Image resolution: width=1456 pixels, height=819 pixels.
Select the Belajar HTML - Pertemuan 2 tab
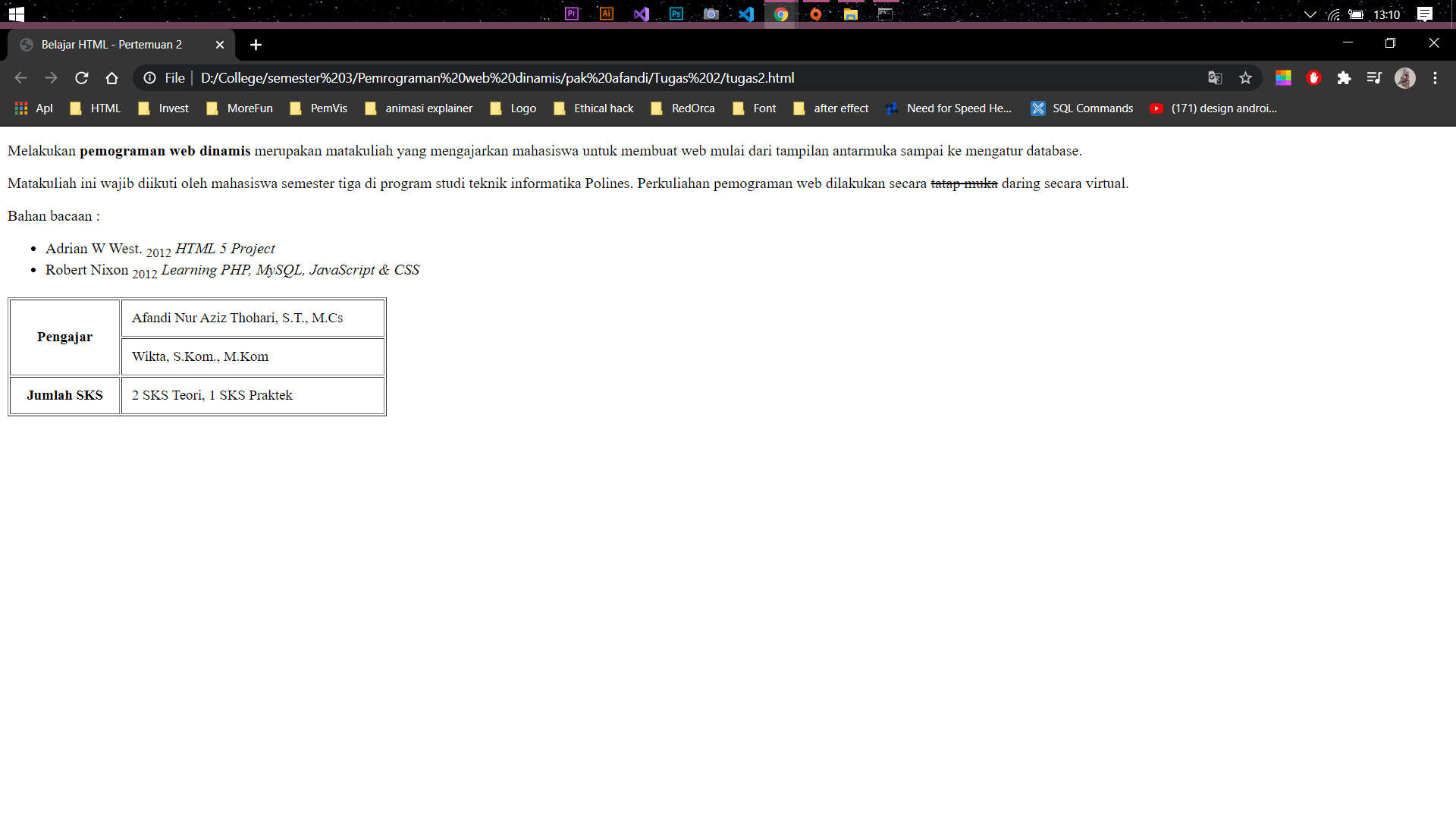coord(114,45)
